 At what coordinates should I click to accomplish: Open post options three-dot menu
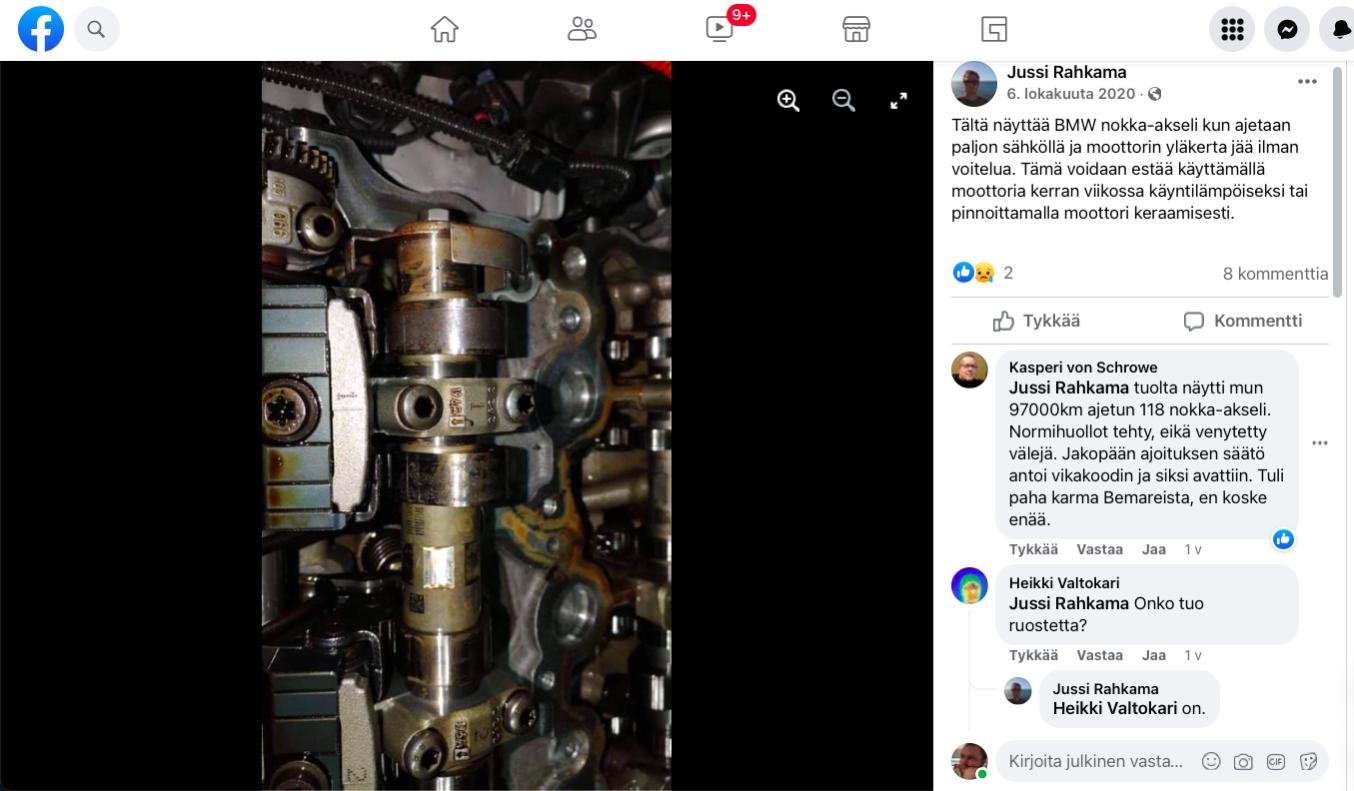1307,82
